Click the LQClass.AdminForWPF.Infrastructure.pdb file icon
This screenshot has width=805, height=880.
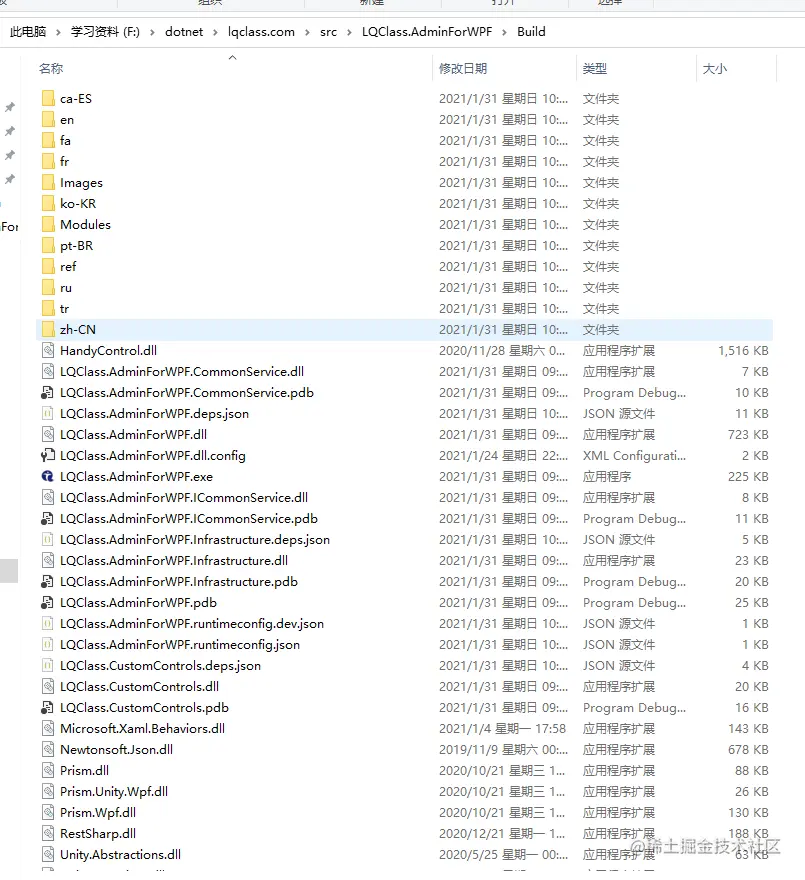48,581
